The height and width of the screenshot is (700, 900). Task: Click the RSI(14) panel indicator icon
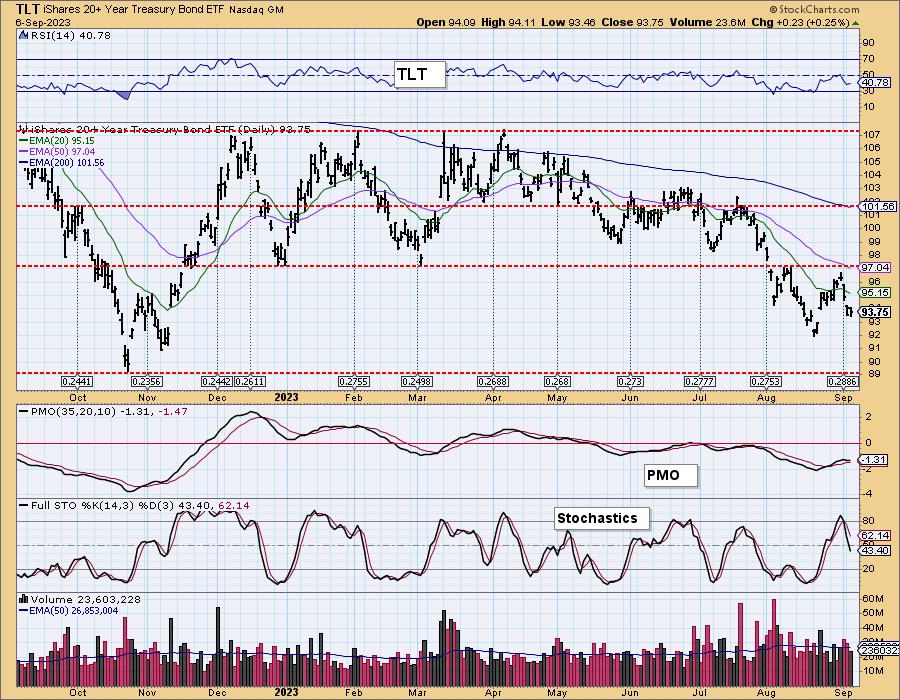(x=23, y=36)
